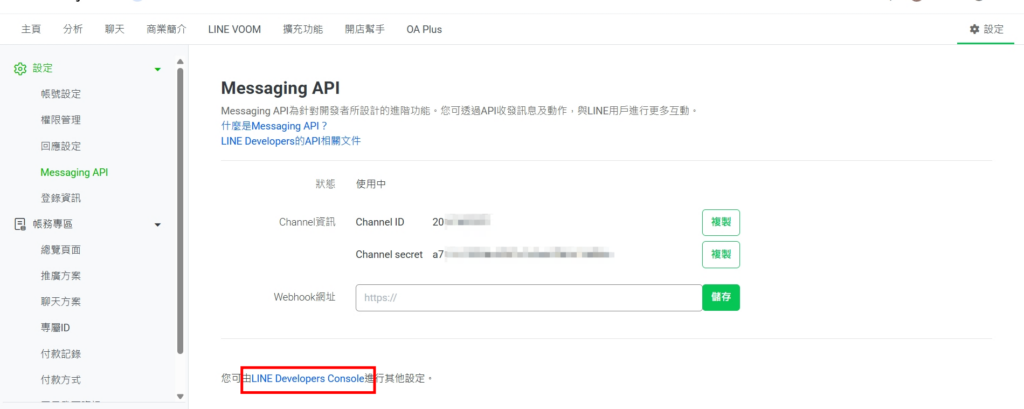Click the 帳務專區 billing icon in sidebar
Image resolution: width=1024 pixels, height=409 pixels.
tap(20, 224)
